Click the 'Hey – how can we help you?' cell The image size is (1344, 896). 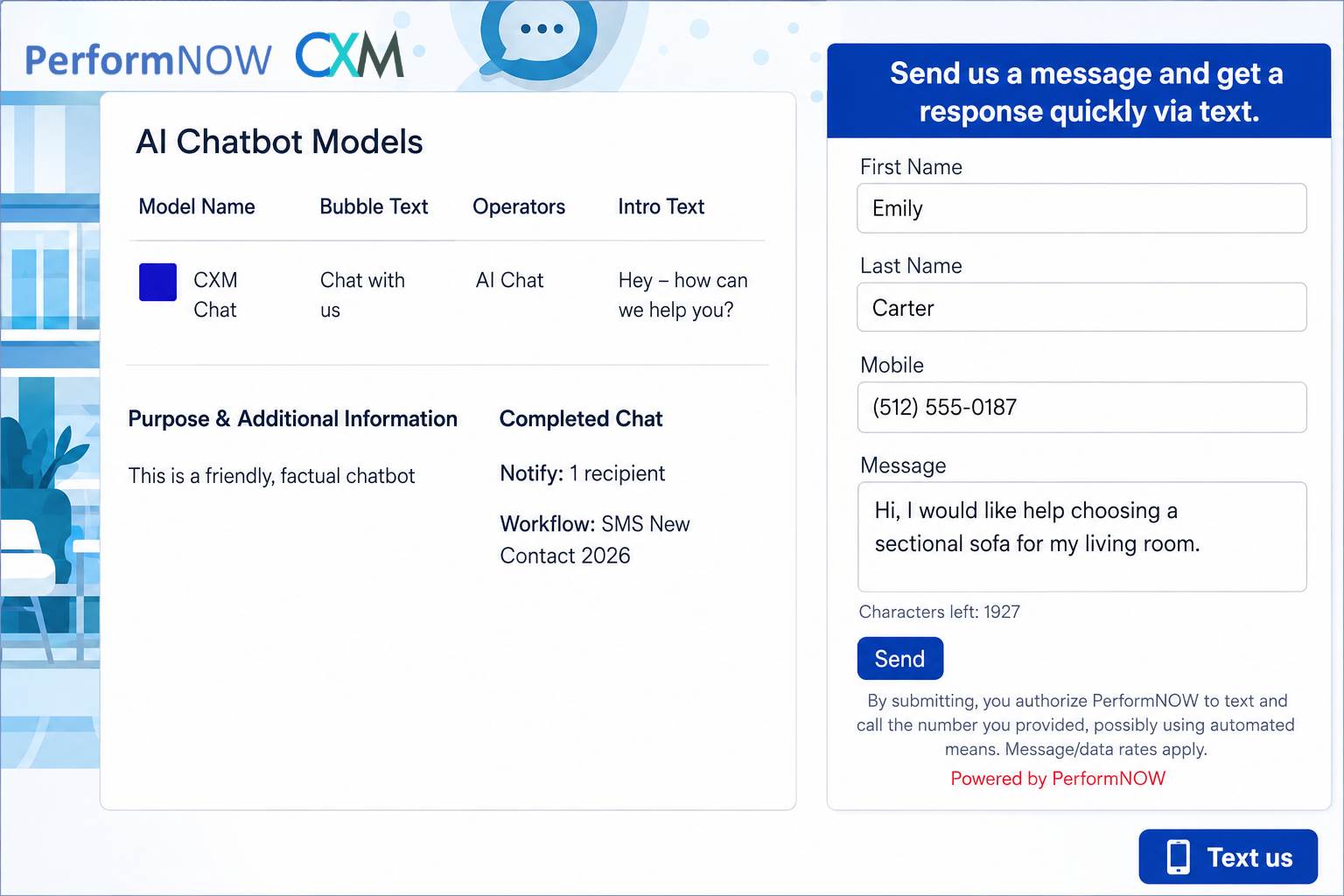click(682, 295)
